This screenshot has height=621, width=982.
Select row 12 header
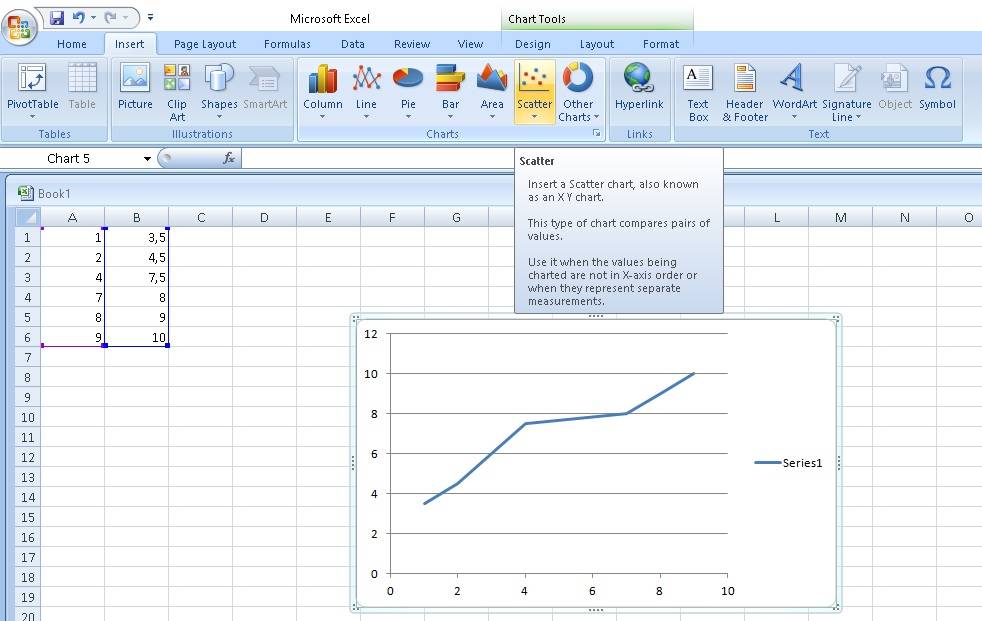28,458
